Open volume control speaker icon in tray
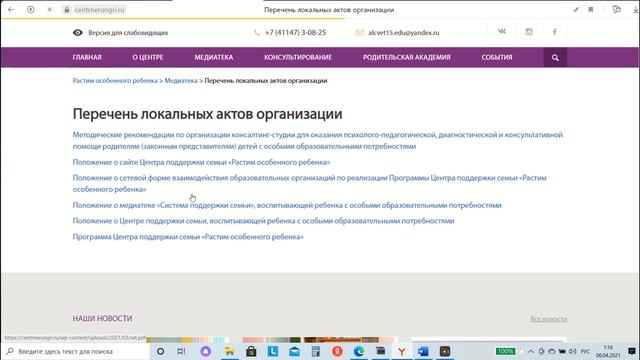 tap(572, 351)
